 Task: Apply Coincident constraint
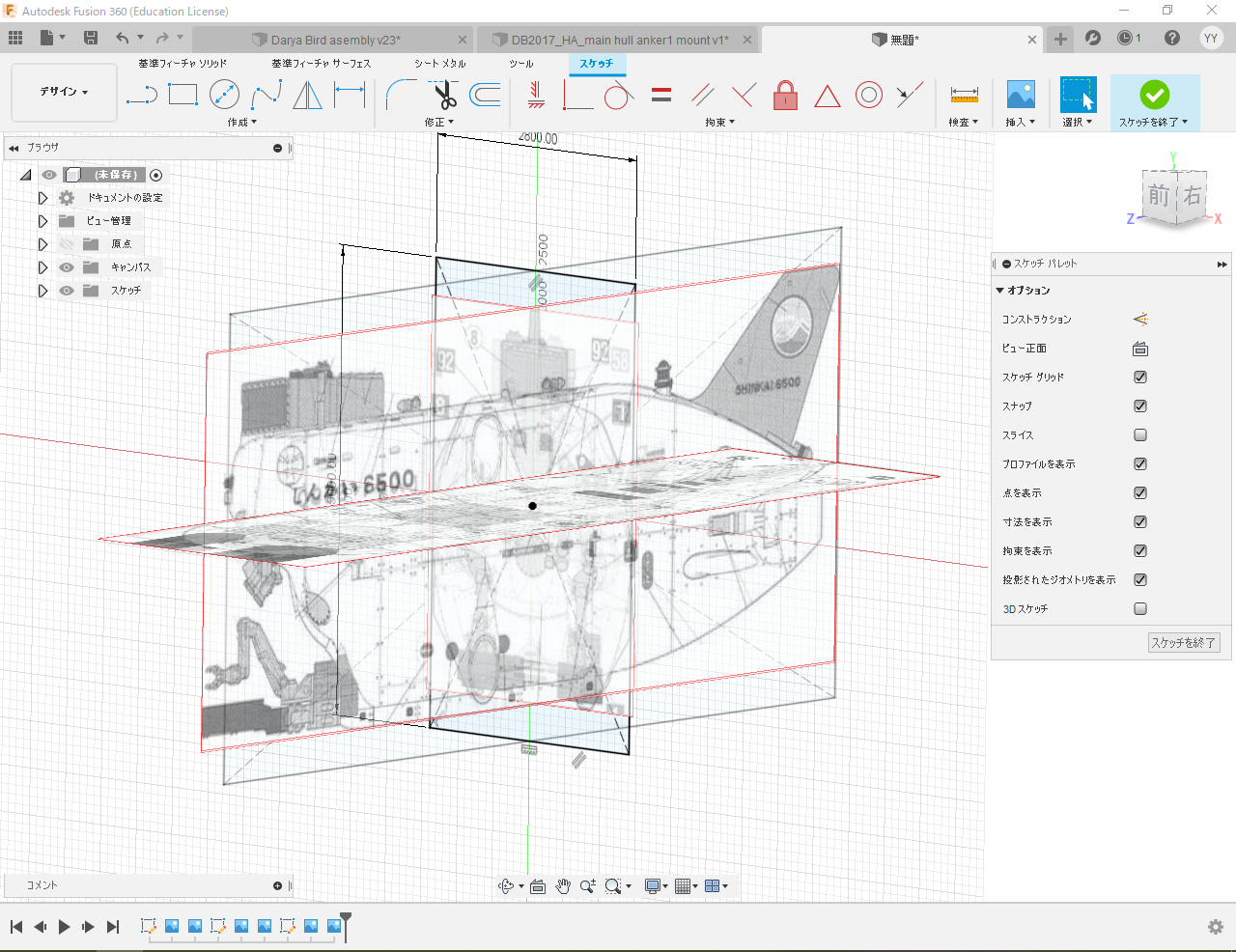click(578, 95)
